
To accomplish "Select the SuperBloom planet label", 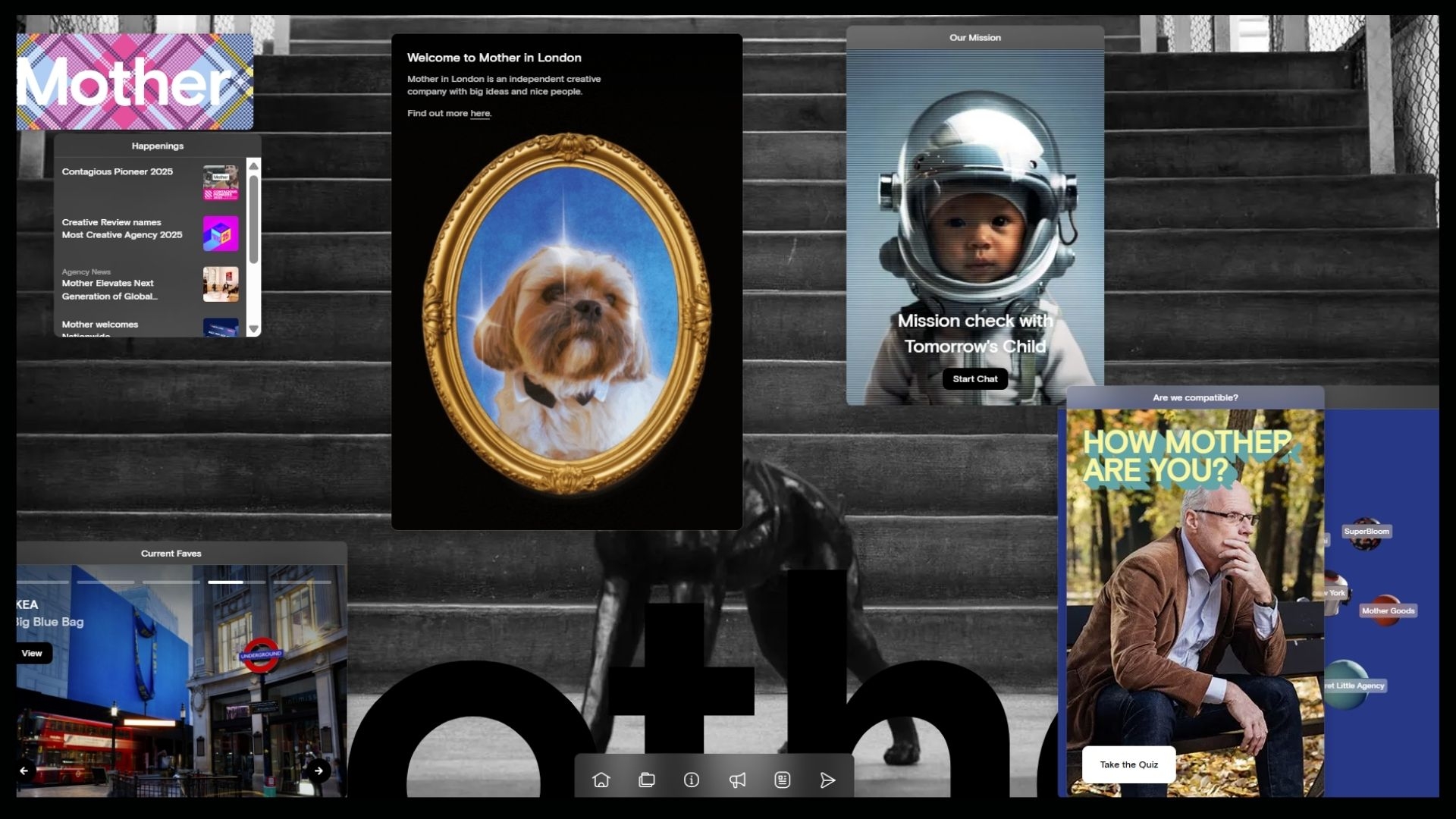I will tap(1367, 532).
